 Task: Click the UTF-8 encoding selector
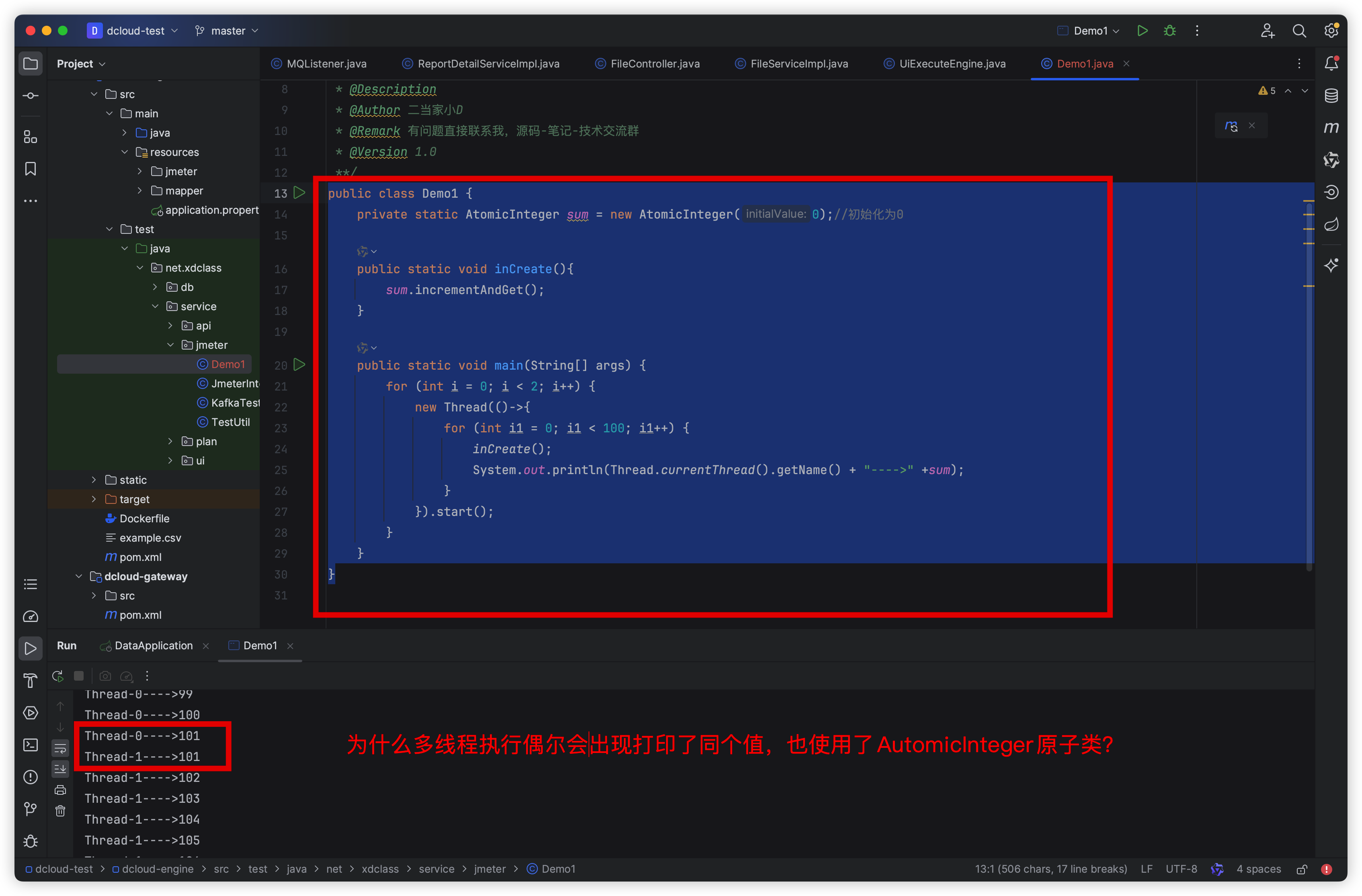tap(1181, 869)
